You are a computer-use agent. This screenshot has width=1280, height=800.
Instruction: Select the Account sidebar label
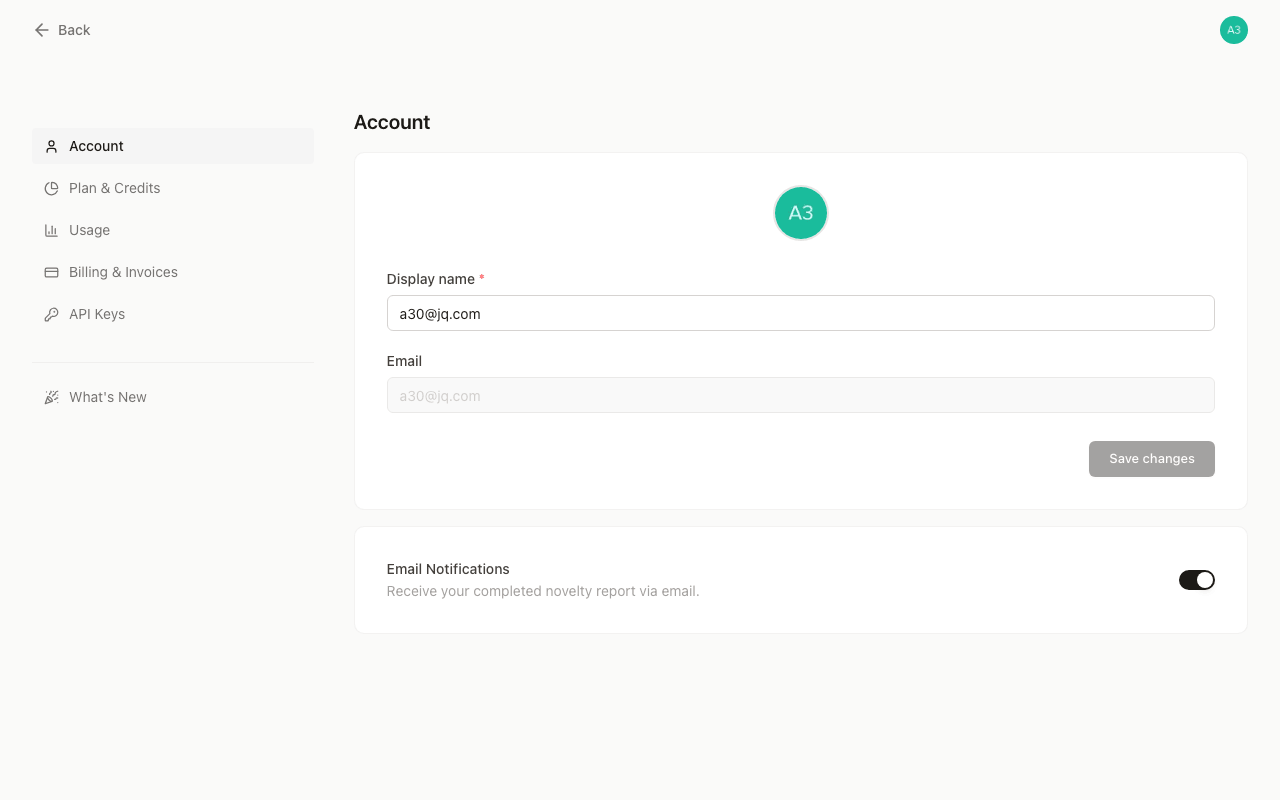coord(96,146)
